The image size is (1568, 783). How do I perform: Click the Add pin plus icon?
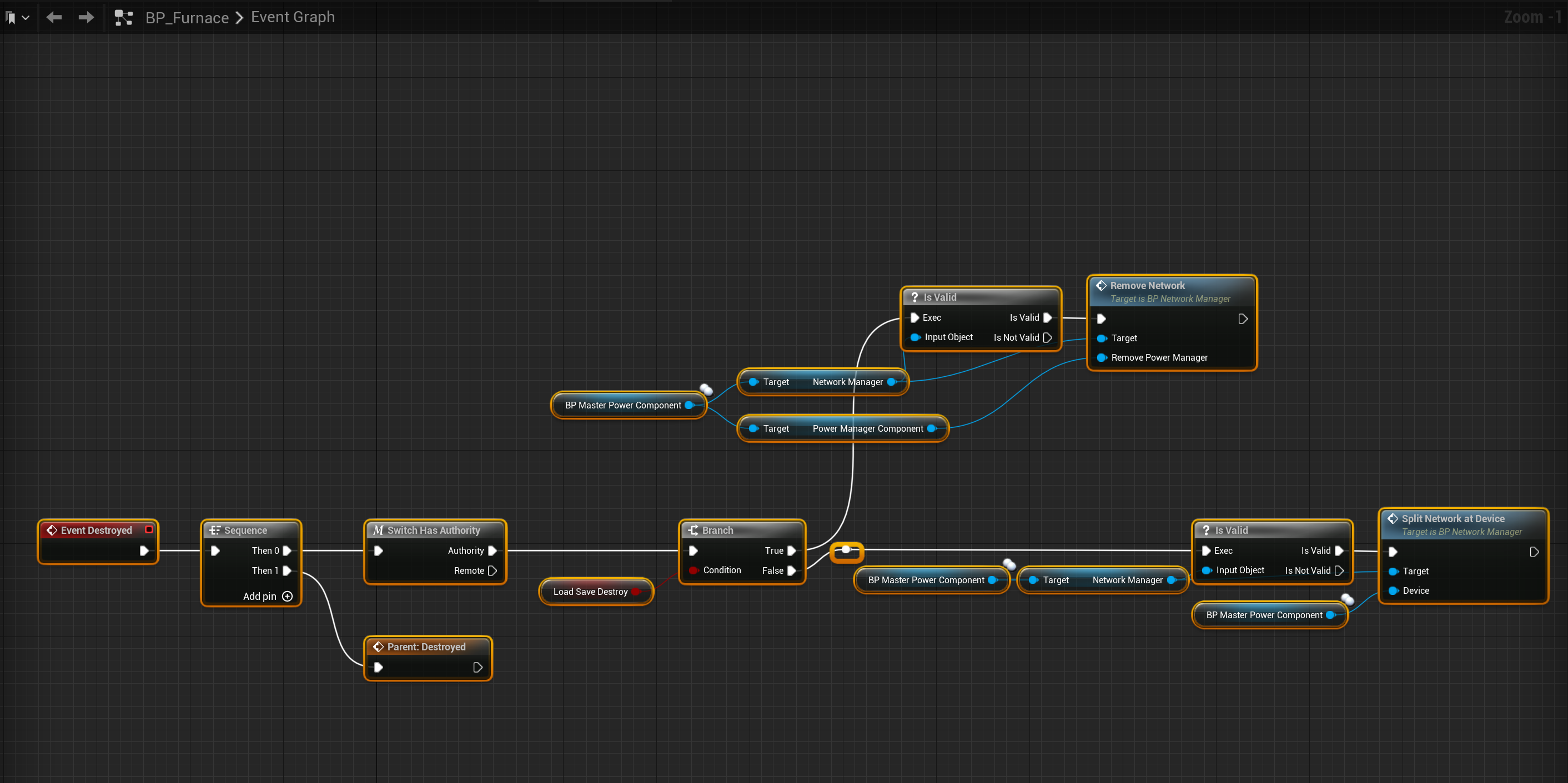[x=287, y=596]
